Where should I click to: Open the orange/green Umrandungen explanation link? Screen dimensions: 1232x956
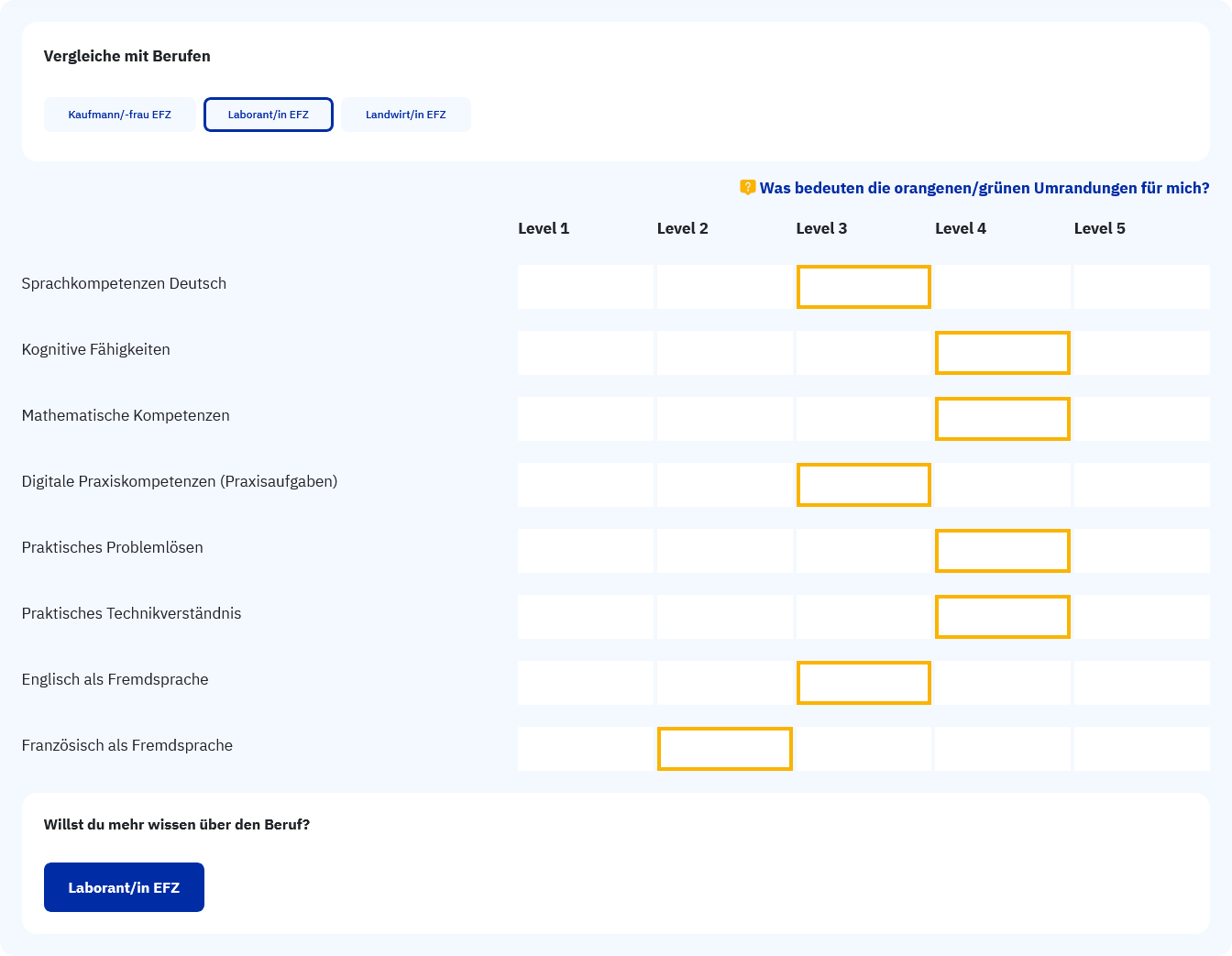click(x=984, y=188)
